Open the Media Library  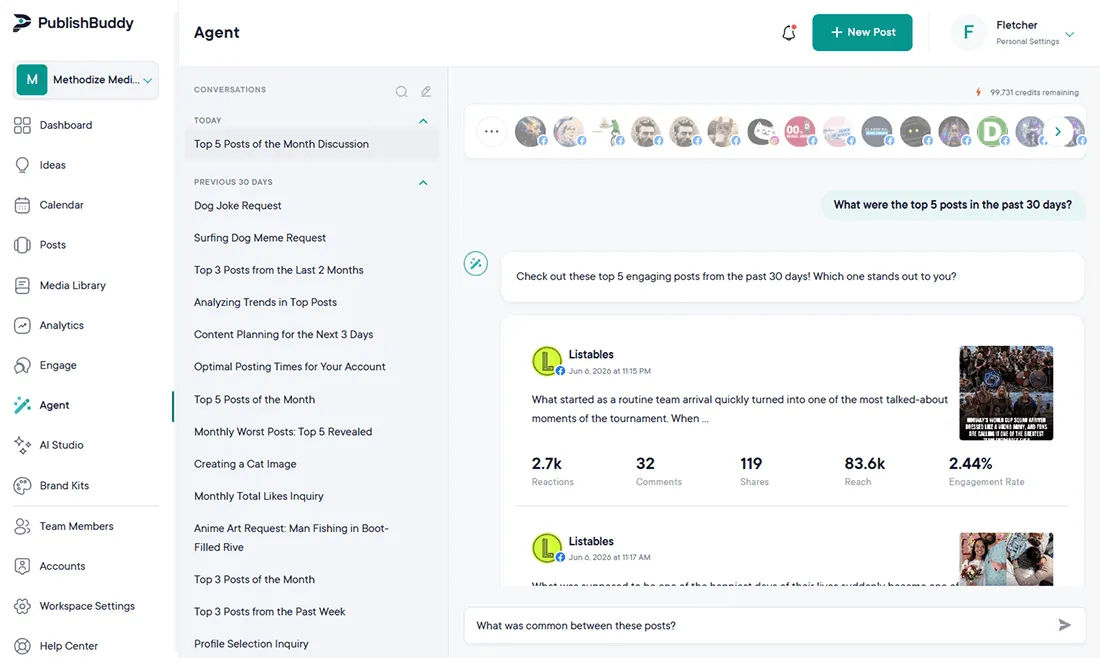(72, 286)
